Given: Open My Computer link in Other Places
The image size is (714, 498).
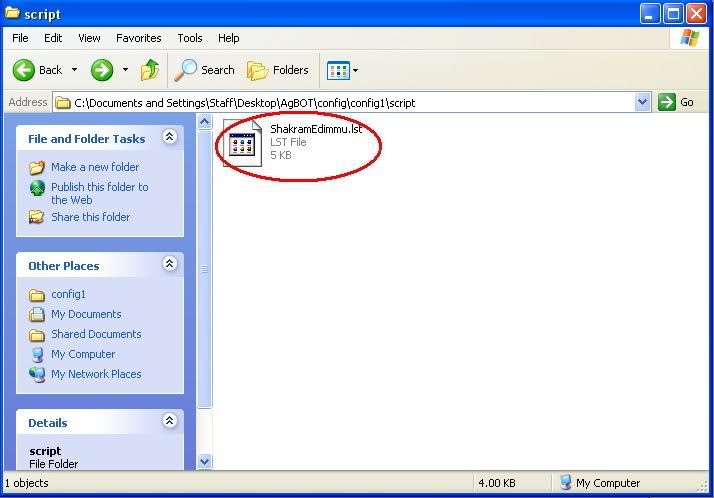Looking at the screenshot, I should click(83, 354).
